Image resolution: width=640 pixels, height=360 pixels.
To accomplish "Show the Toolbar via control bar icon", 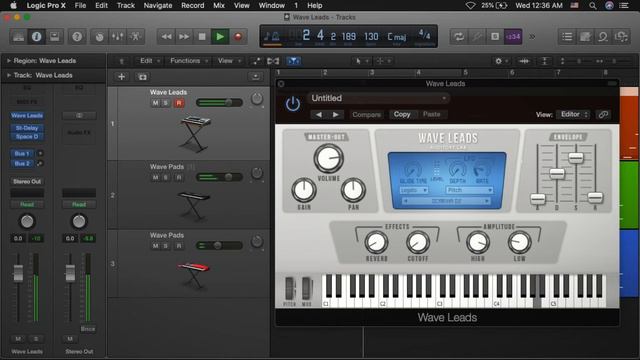I will tap(54, 37).
